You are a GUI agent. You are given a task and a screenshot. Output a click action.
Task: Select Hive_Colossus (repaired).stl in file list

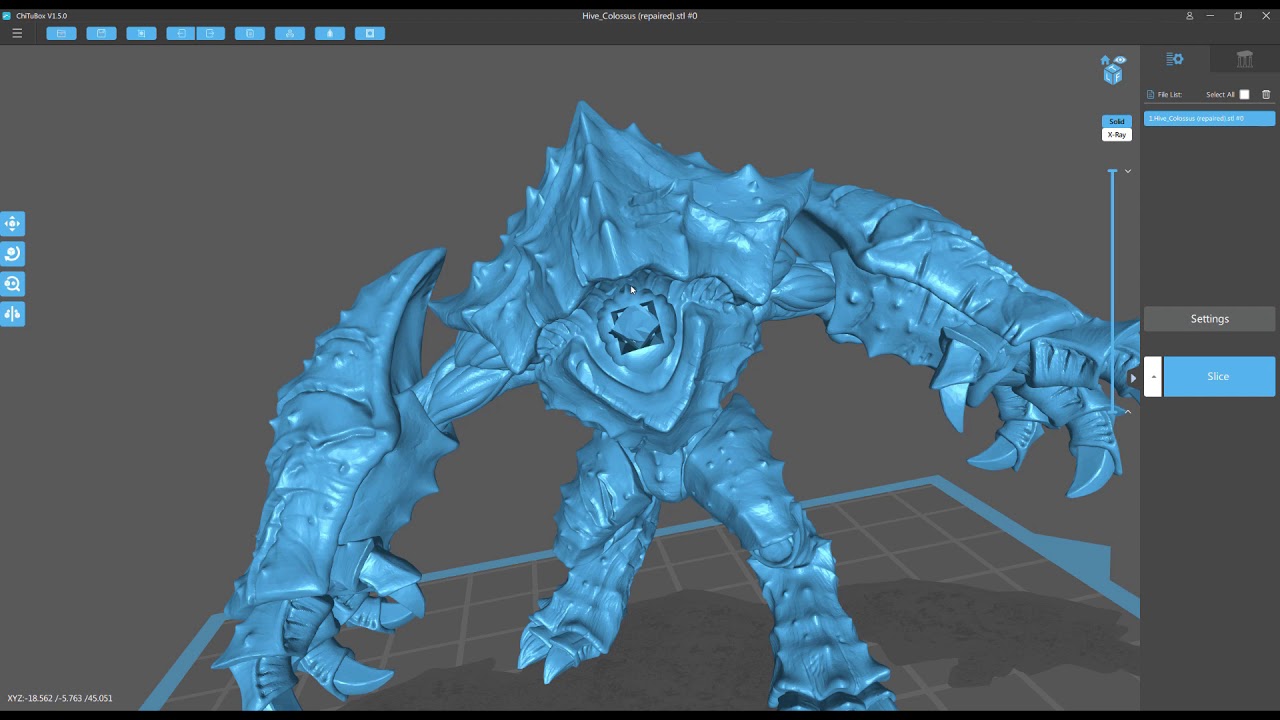pos(1210,118)
